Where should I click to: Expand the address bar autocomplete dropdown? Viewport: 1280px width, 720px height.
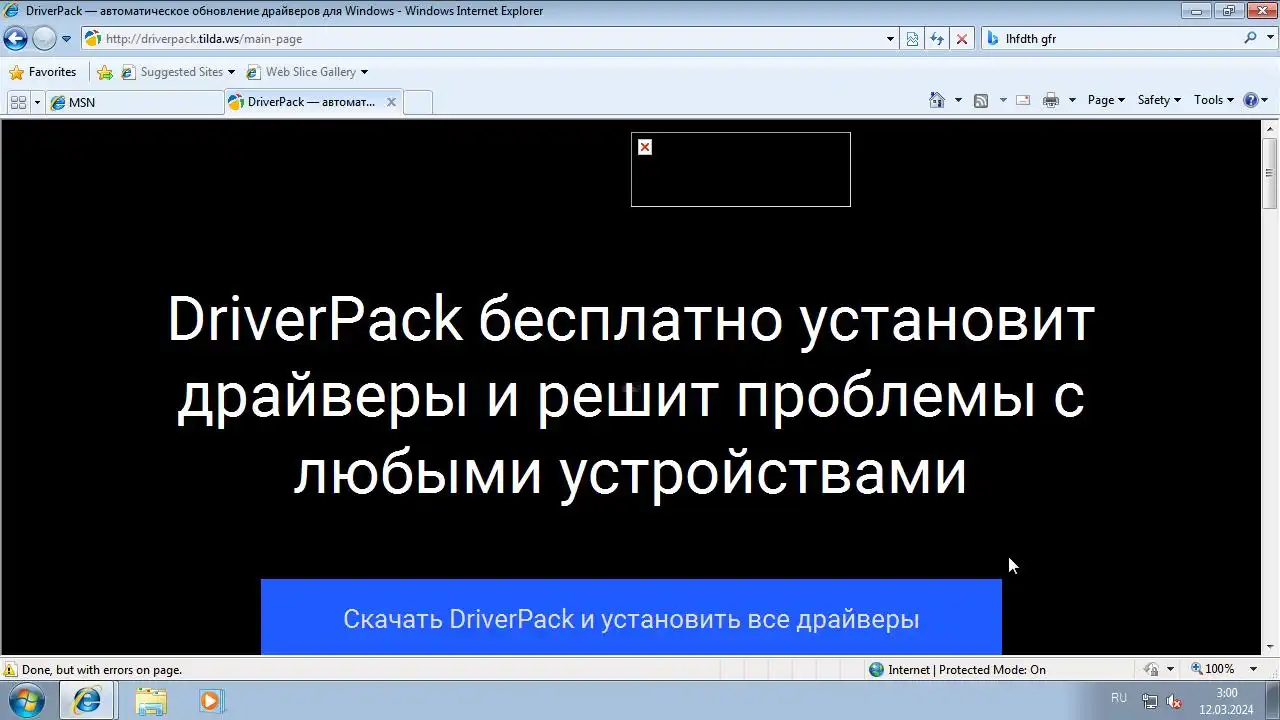[x=890, y=39]
